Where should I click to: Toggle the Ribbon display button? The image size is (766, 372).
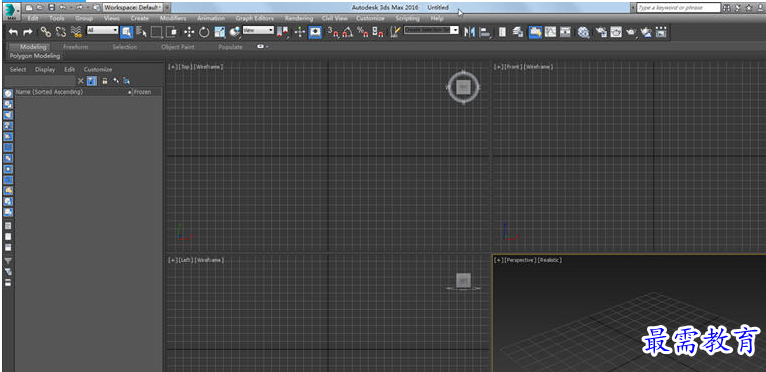(x=535, y=32)
